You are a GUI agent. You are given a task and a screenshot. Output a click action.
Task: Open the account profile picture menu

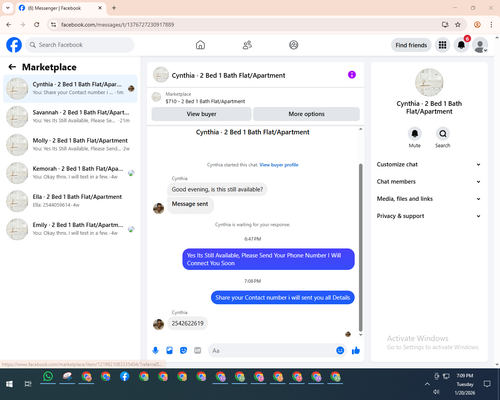click(x=480, y=45)
